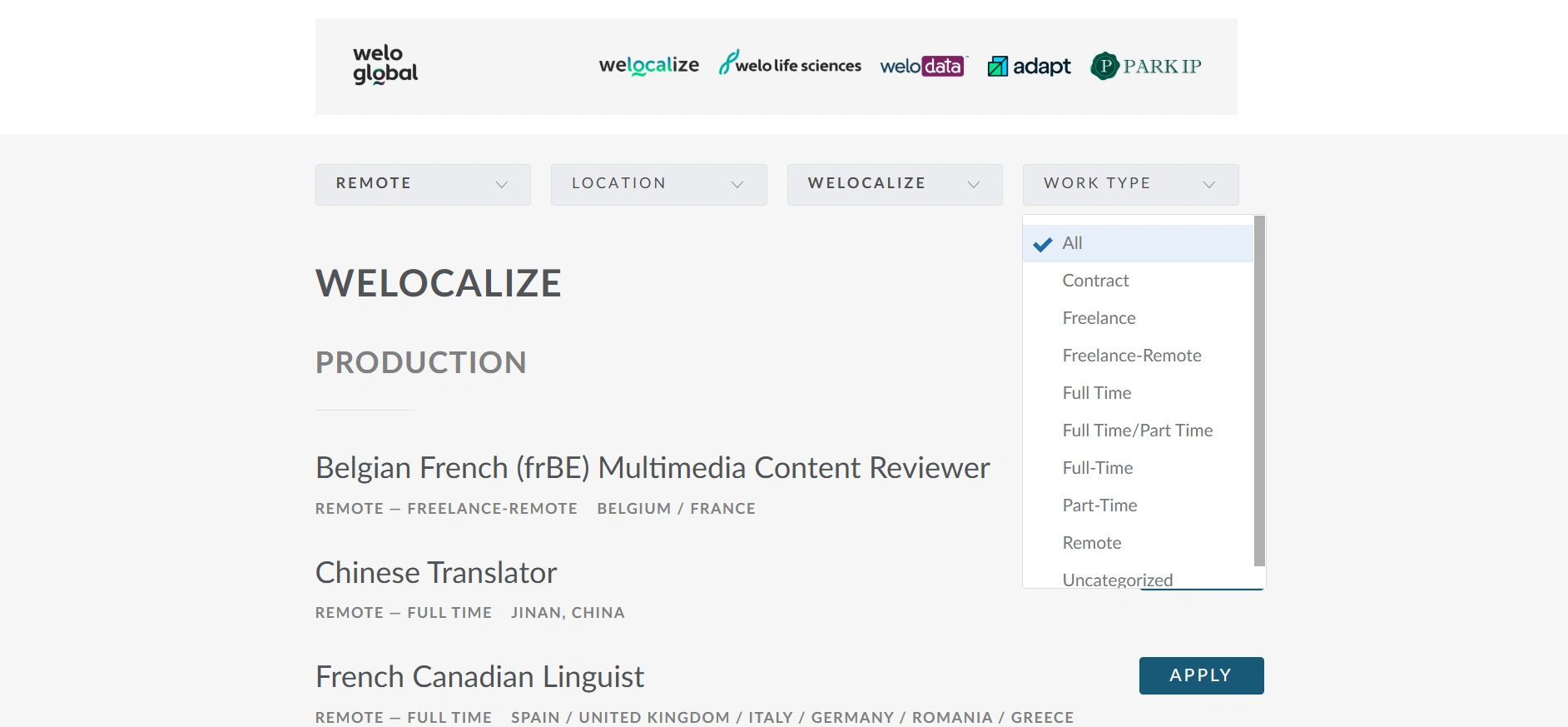Open the Welo Life Sciences logo
1568x727 pixels.
coord(790,63)
